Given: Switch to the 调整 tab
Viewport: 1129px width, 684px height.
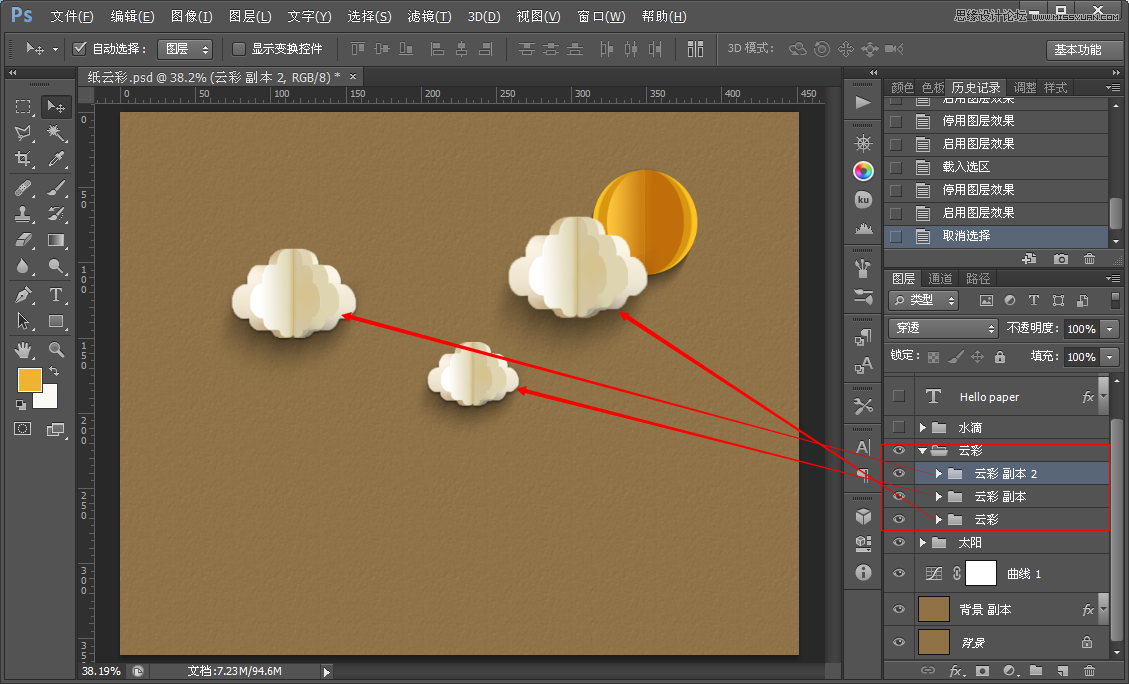Looking at the screenshot, I should click(1025, 88).
